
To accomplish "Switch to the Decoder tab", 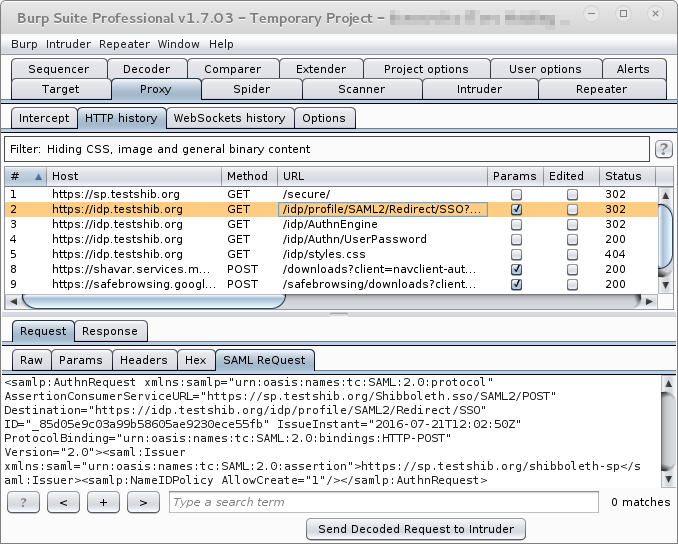I will coord(147,69).
